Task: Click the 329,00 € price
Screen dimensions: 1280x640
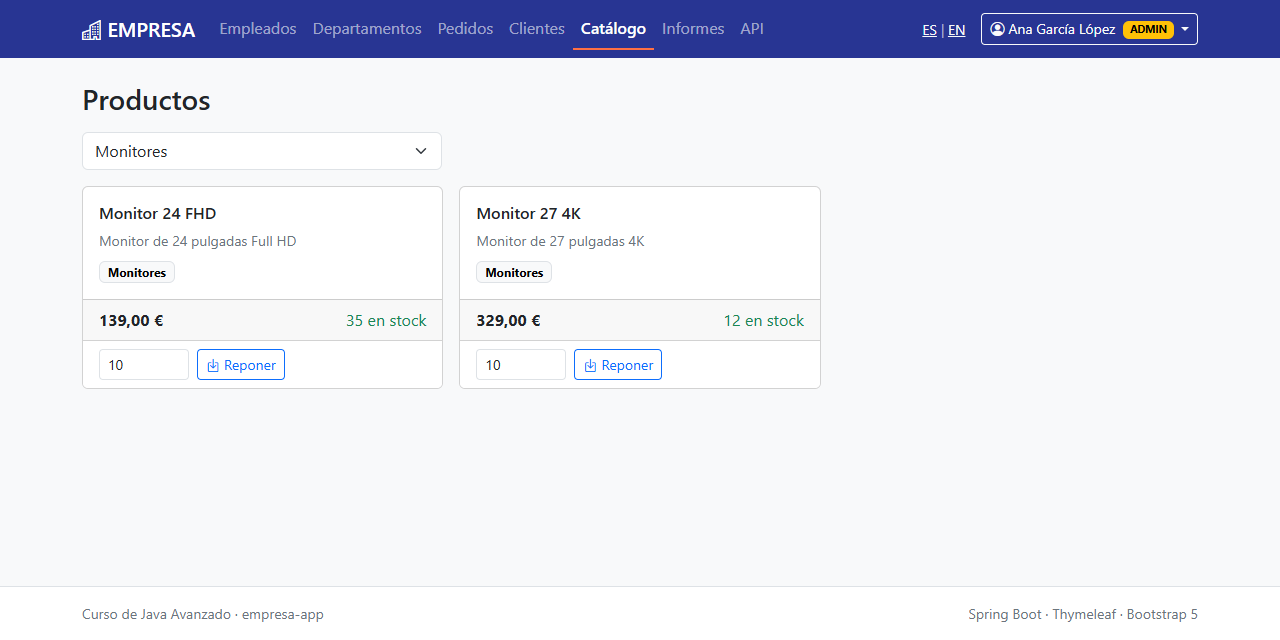Action: click(x=508, y=320)
